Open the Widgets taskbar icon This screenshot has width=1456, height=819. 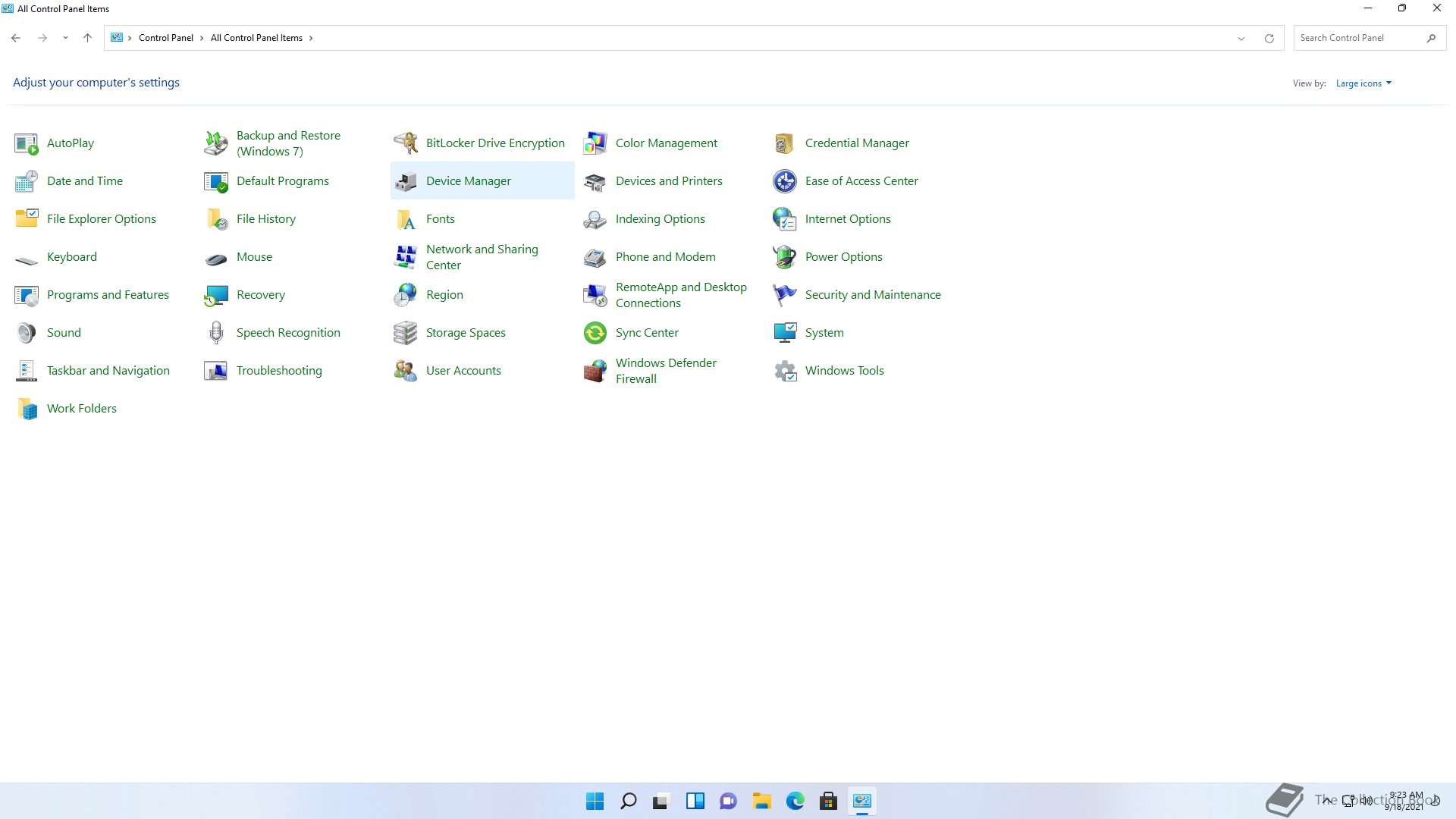point(695,801)
